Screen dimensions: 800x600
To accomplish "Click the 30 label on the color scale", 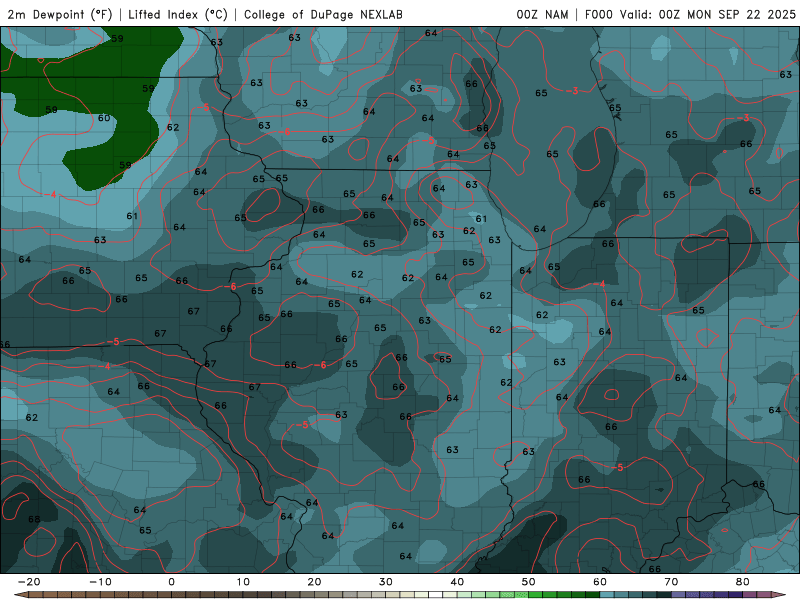I will click(x=386, y=582).
